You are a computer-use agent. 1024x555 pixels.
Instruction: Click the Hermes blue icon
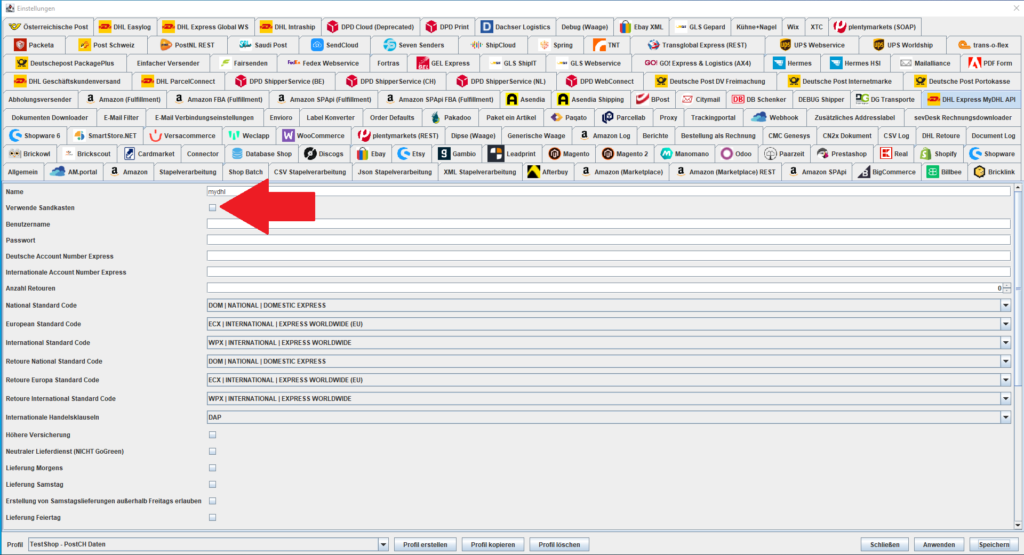click(778, 63)
